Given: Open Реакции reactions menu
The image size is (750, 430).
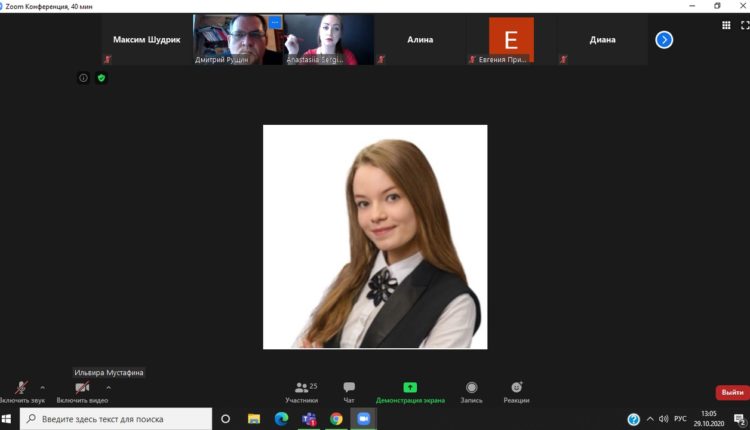Looking at the screenshot, I should tap(517, 392).
